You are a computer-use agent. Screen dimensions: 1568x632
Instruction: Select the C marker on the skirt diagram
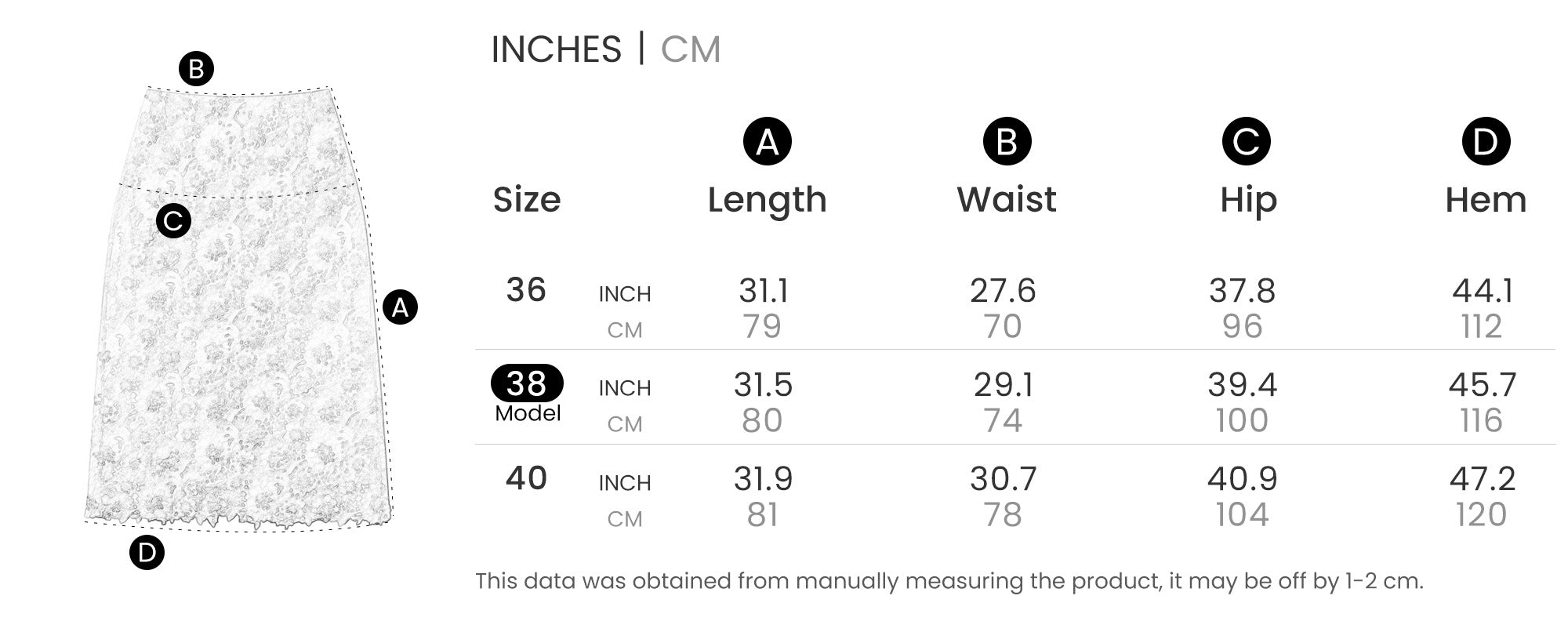tap(173, 220)
